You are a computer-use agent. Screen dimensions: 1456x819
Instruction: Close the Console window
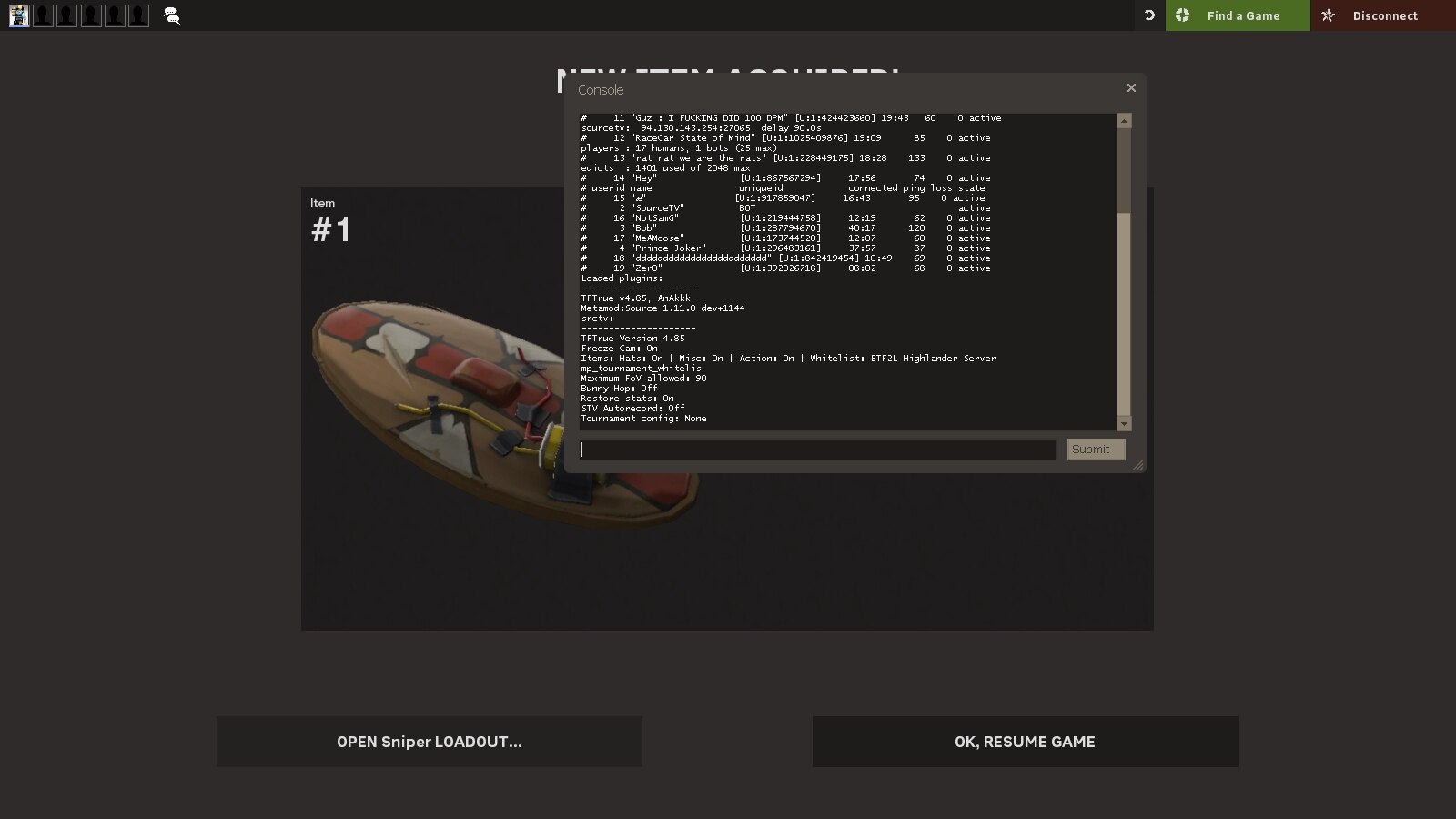pyautogui.click(x=1131, y=88)
